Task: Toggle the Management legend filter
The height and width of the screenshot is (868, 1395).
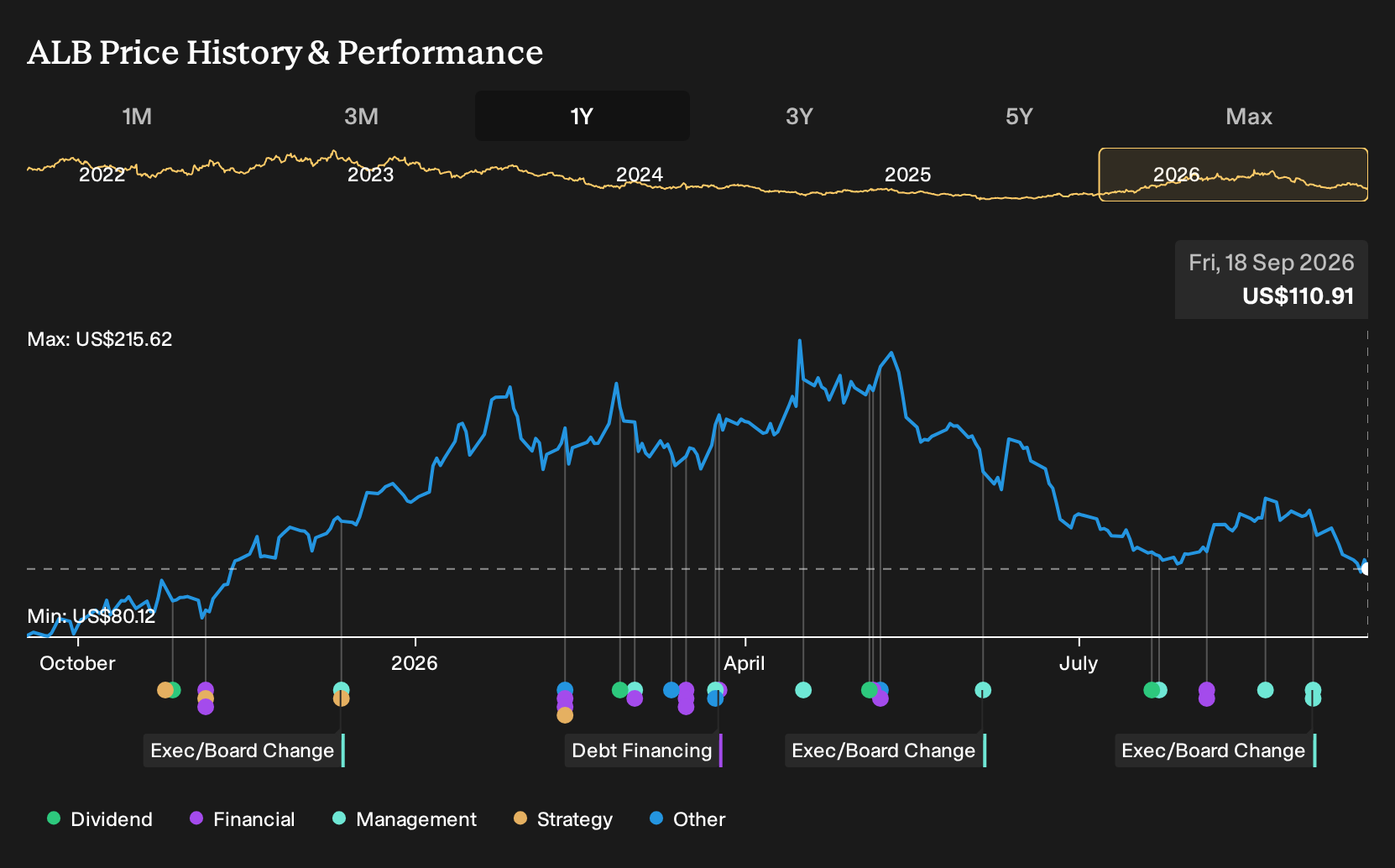Action: point(405,819)
